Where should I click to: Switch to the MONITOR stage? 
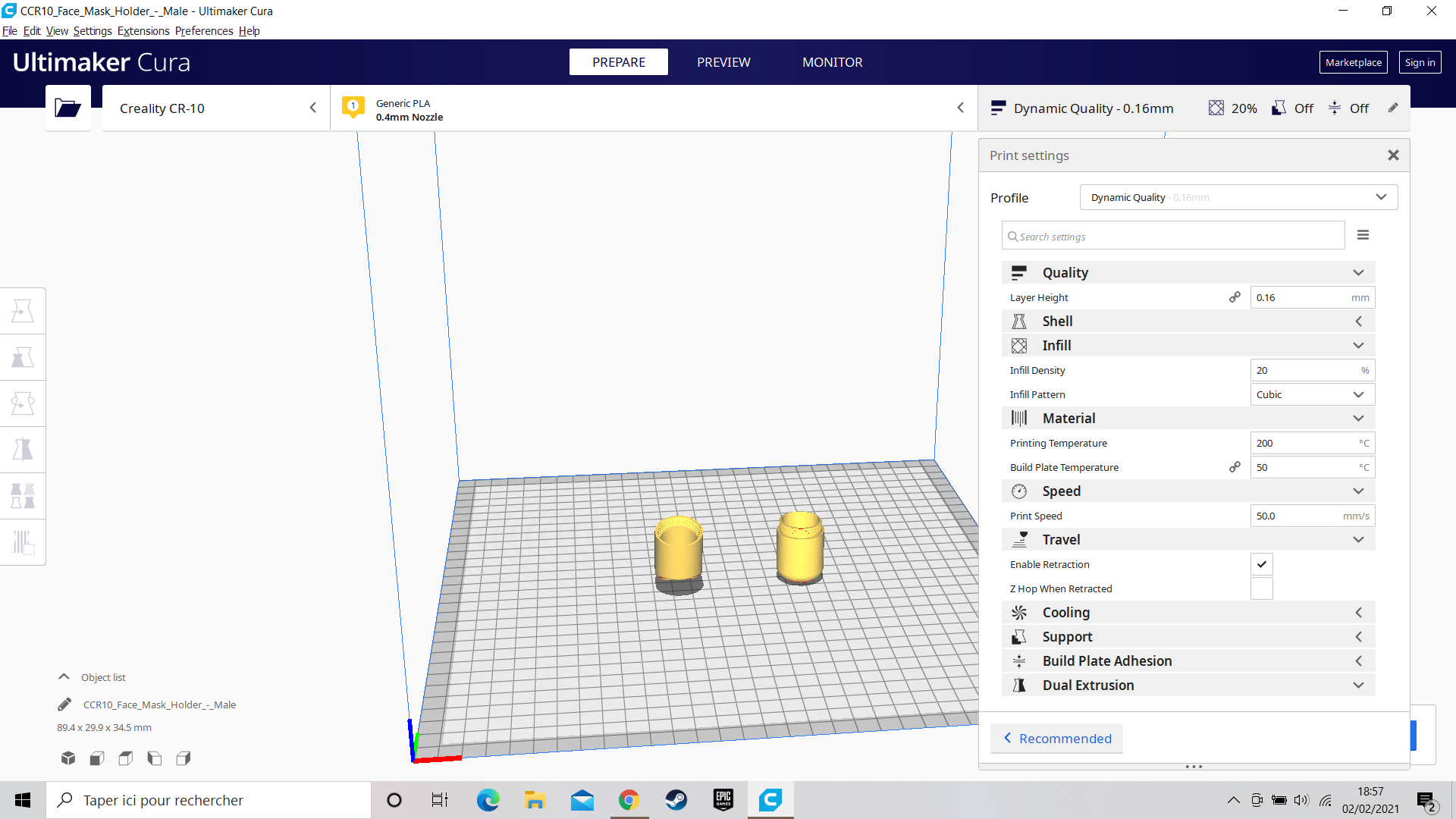pos(833,62)
